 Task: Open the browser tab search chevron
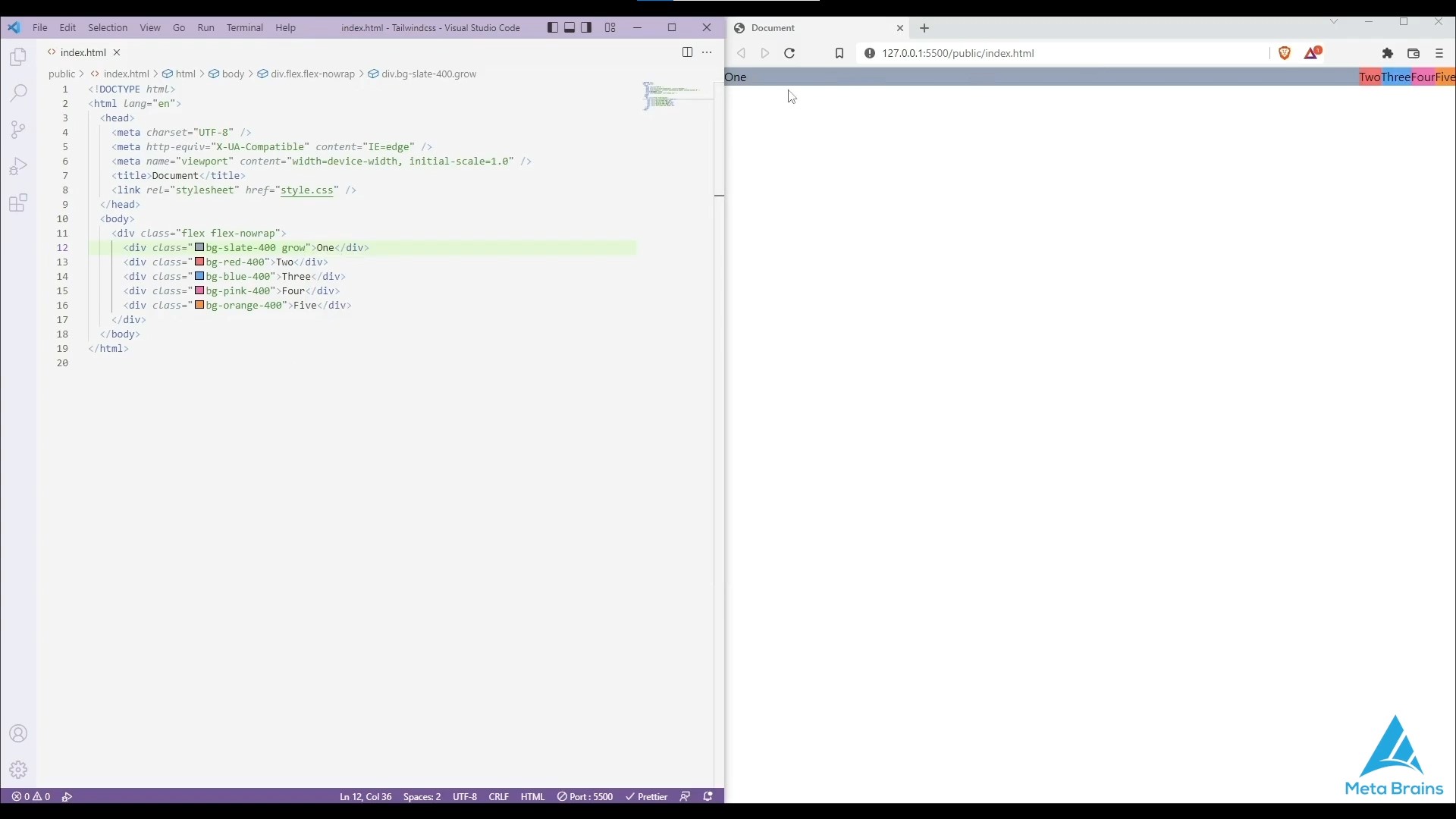[x=1334, y=22]
